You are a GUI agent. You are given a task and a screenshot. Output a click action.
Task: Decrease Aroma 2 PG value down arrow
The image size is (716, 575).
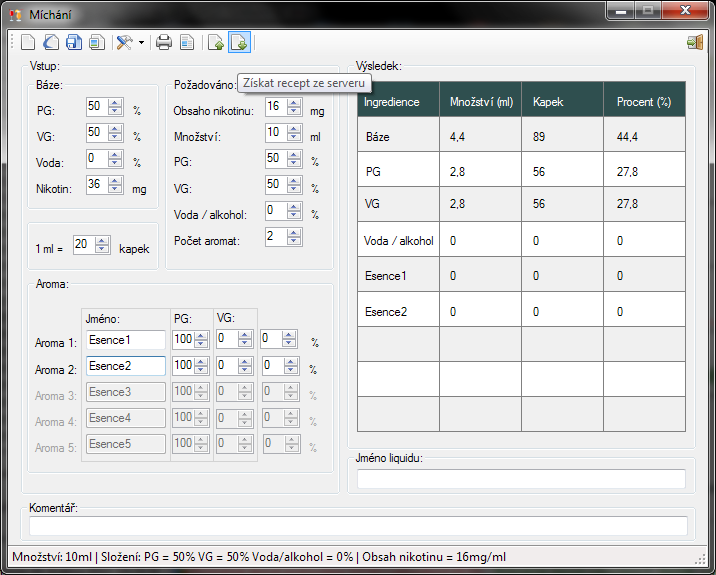point(201,370)
